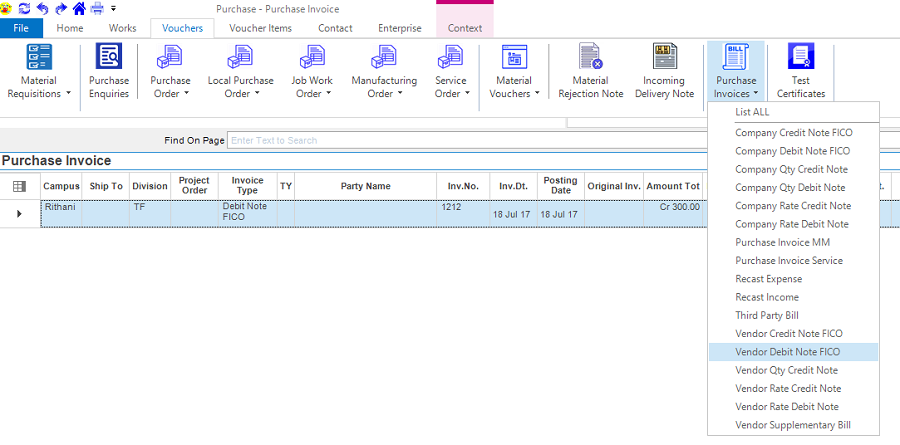Image resolution: width=900 pixels, height=445 pixels.
Task: Click the Party Name column header
Action: coord(365,186)
